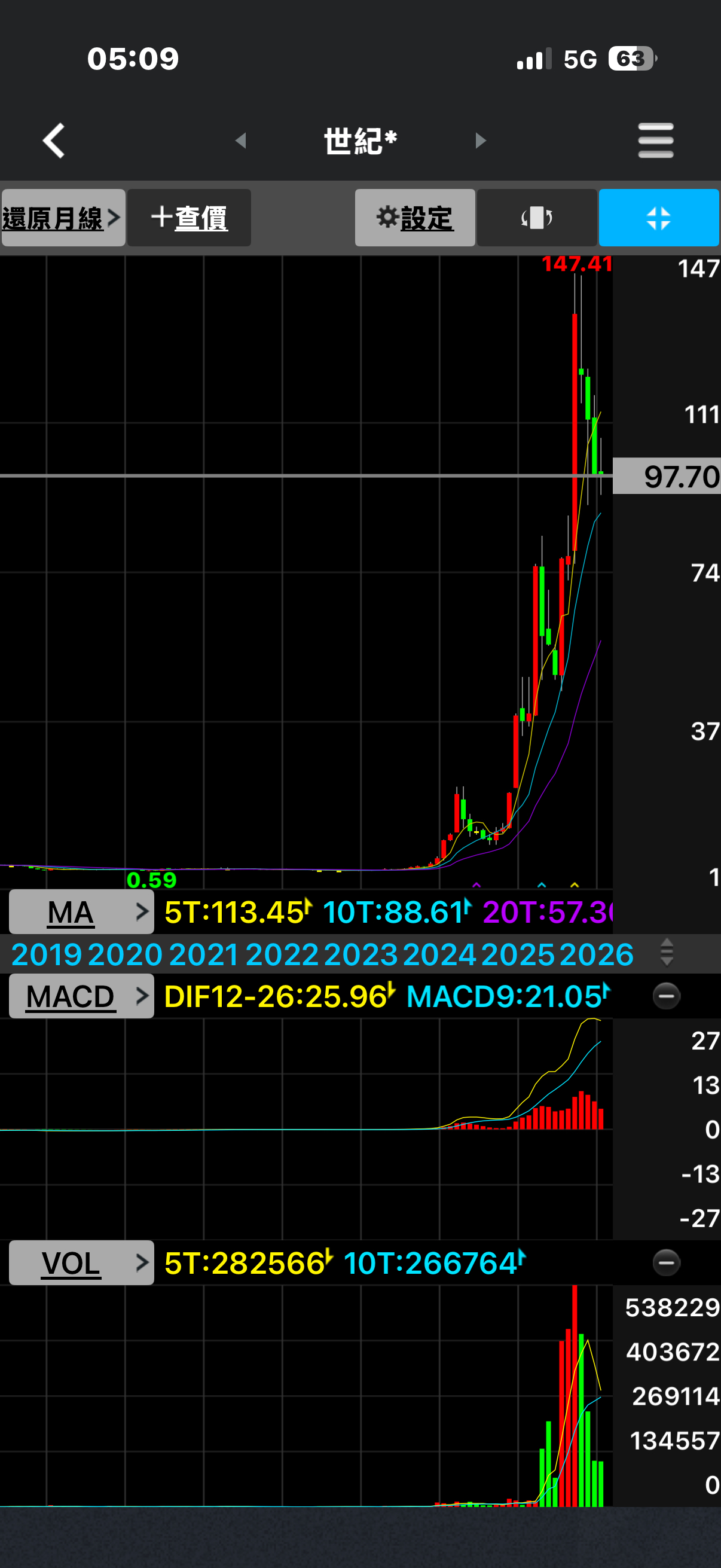Rotate the screen orientation

coord(537,218)
